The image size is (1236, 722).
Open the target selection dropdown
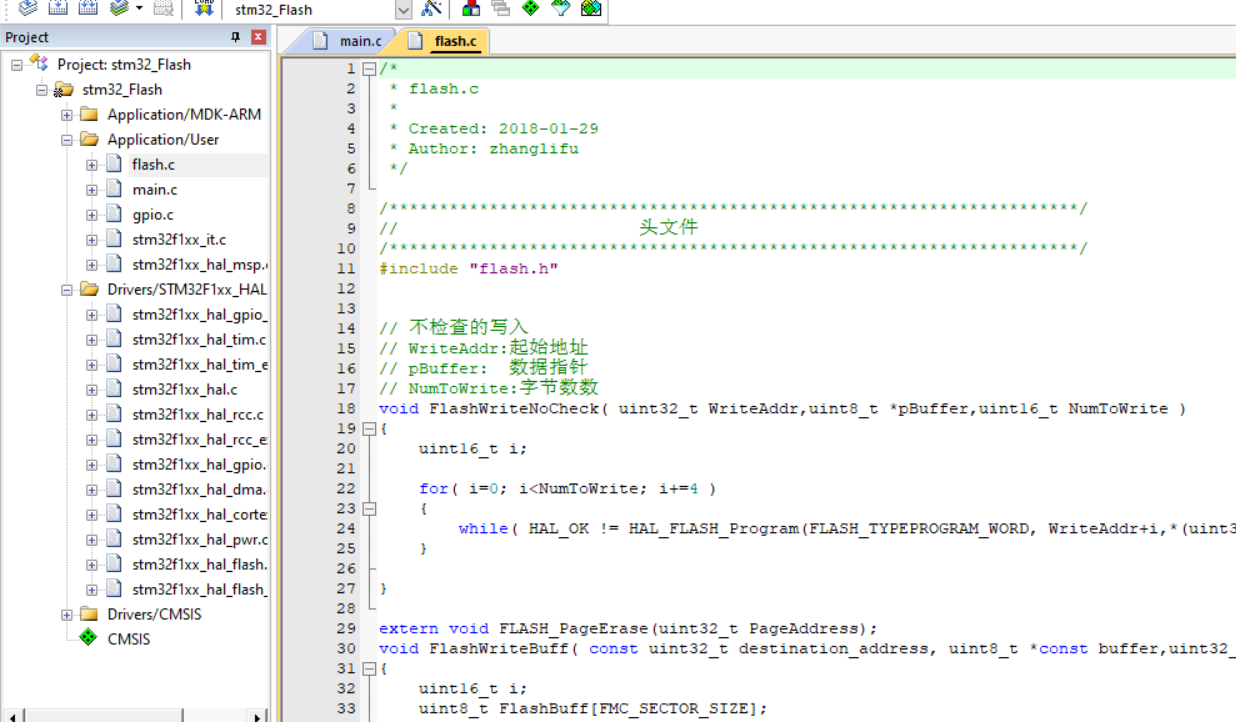[404, 9]
